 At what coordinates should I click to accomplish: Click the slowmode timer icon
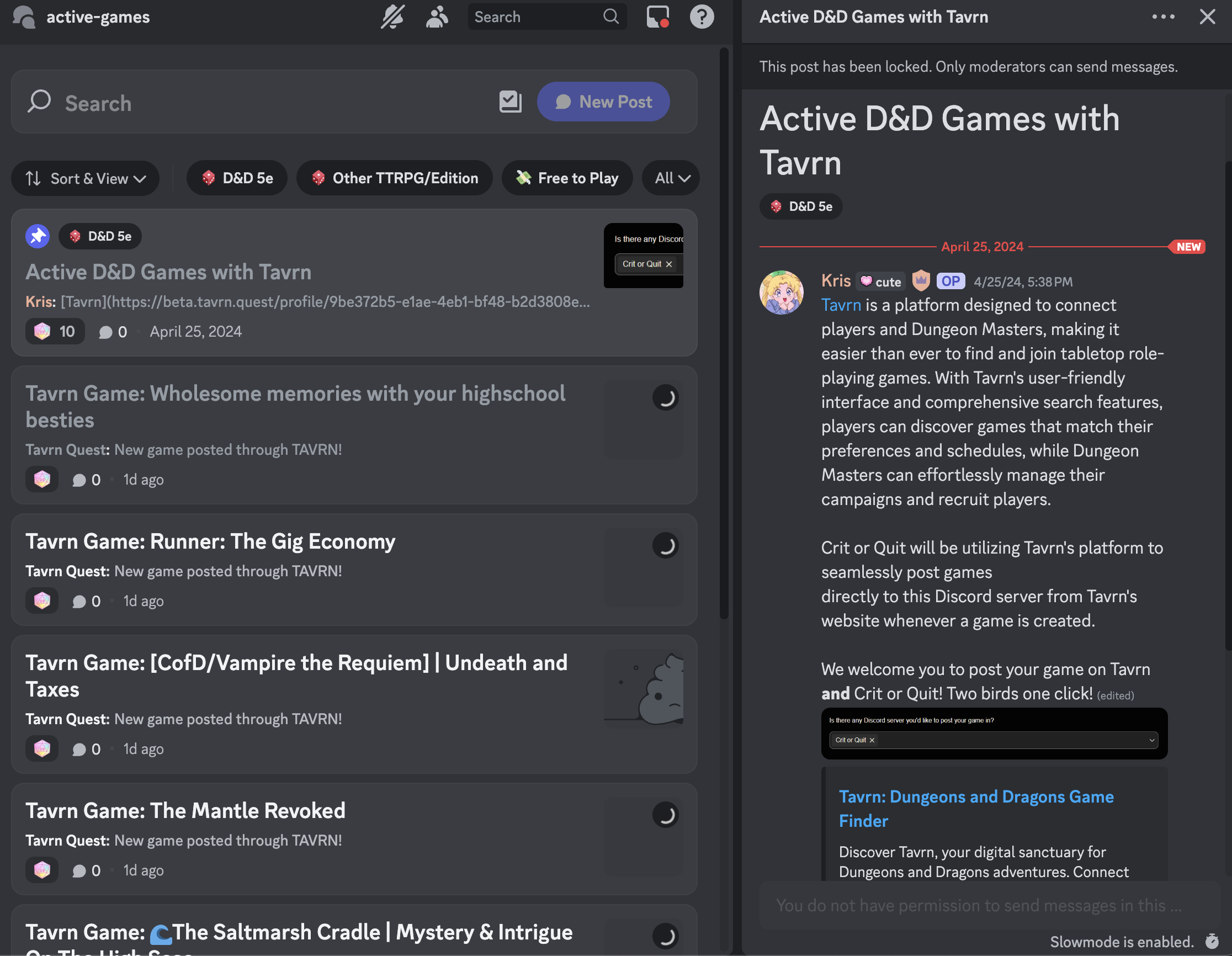[1211, 941]
